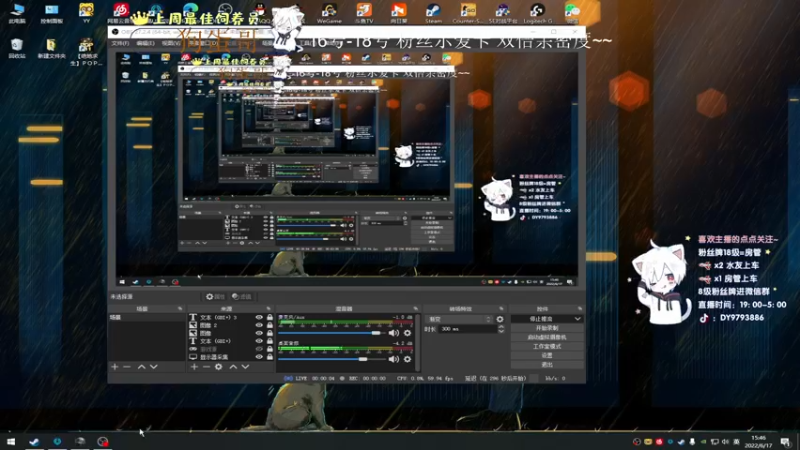Viewport: 800px width, 450px height.
Task: Open the scene transition type dropdown
Action: pyautogui.click(x=460, y=319)
